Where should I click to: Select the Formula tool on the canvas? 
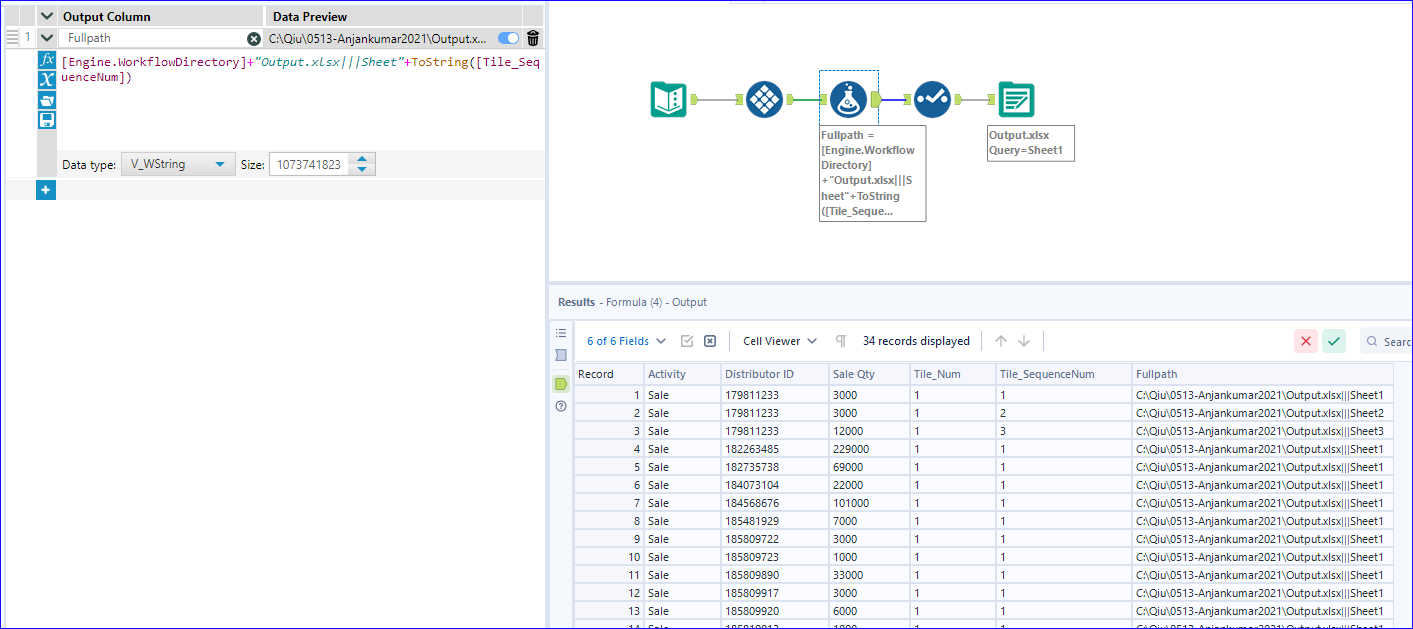point(848,100)
